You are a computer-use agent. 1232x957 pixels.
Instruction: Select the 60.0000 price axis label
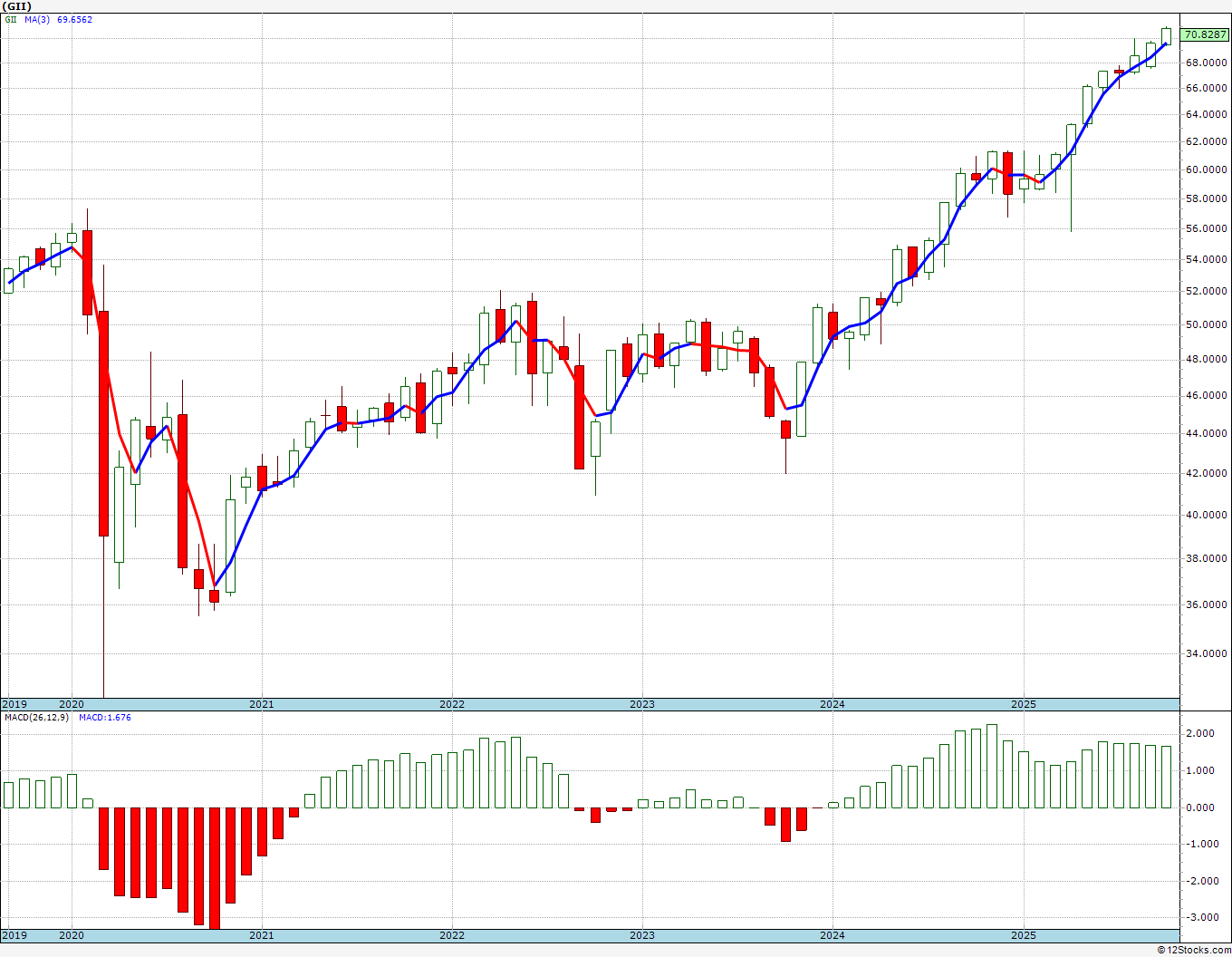pos(1207,169)
